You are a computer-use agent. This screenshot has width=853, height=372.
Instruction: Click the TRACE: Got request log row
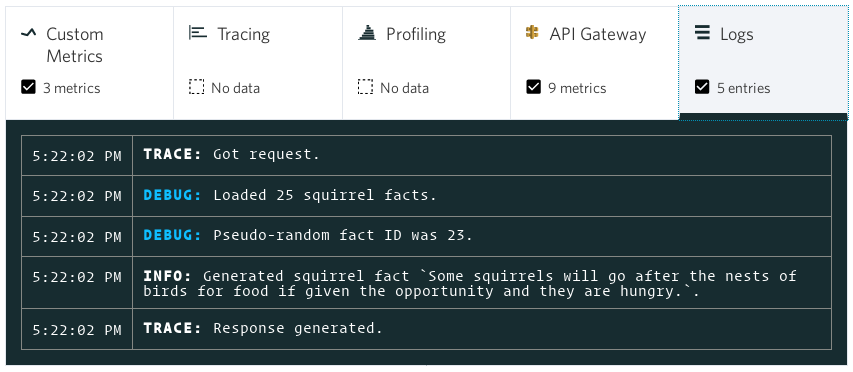[x=426, y=156]
